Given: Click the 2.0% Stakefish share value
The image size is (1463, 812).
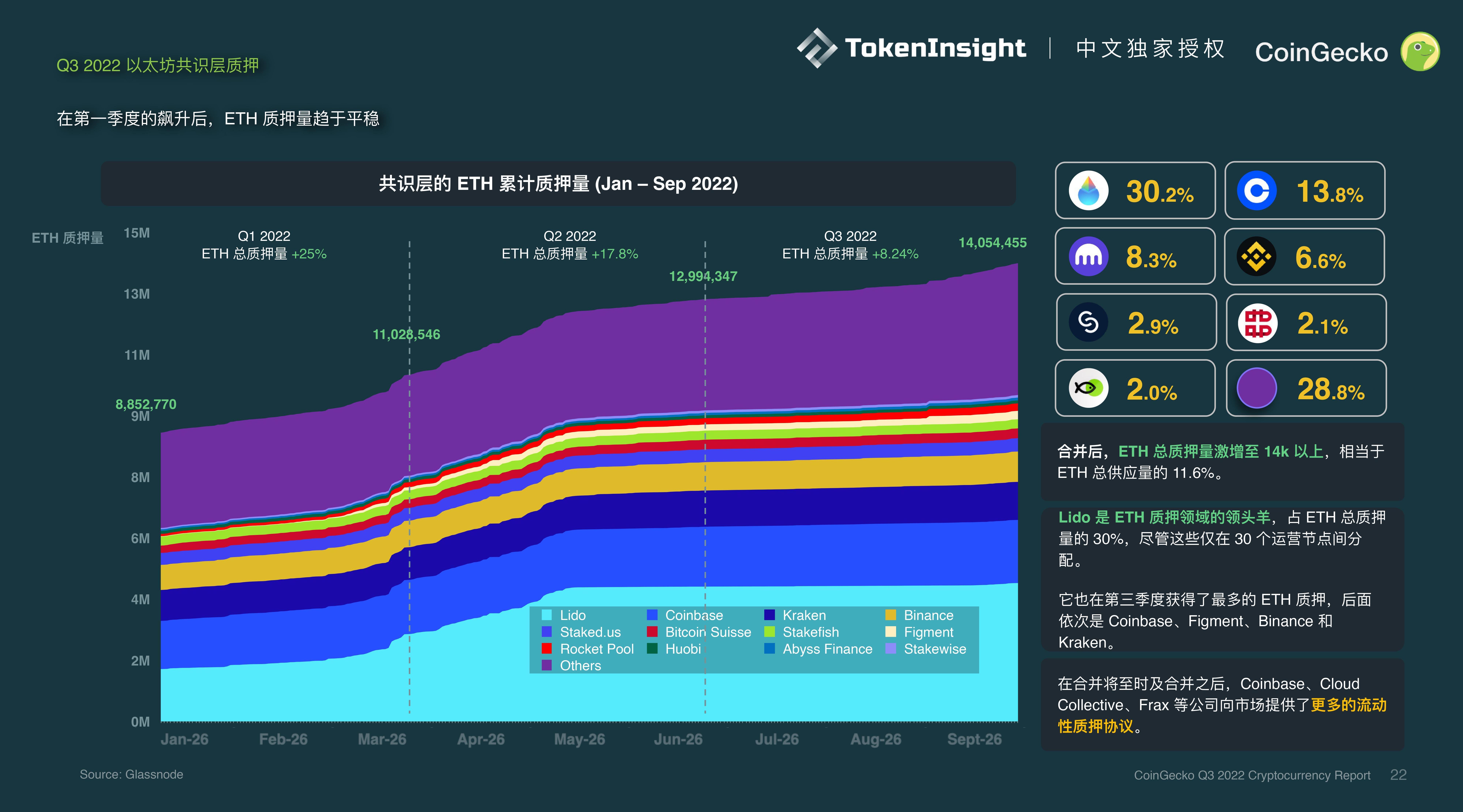Looking at the screenshot, I should pyautogui.click(x=1152, y=390).
